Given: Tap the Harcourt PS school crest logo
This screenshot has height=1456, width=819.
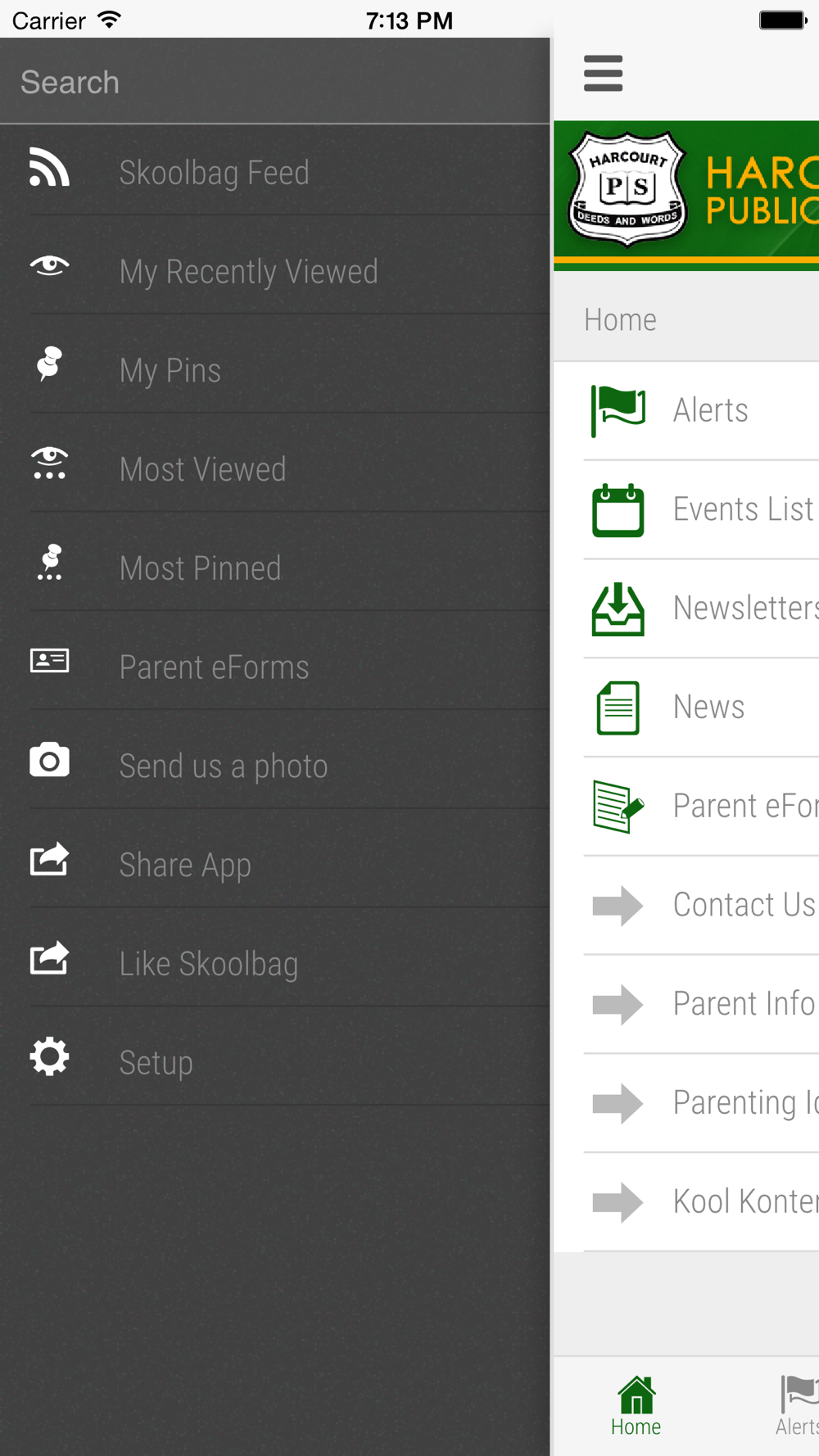Looking at the screenshot, I should 628,189.
